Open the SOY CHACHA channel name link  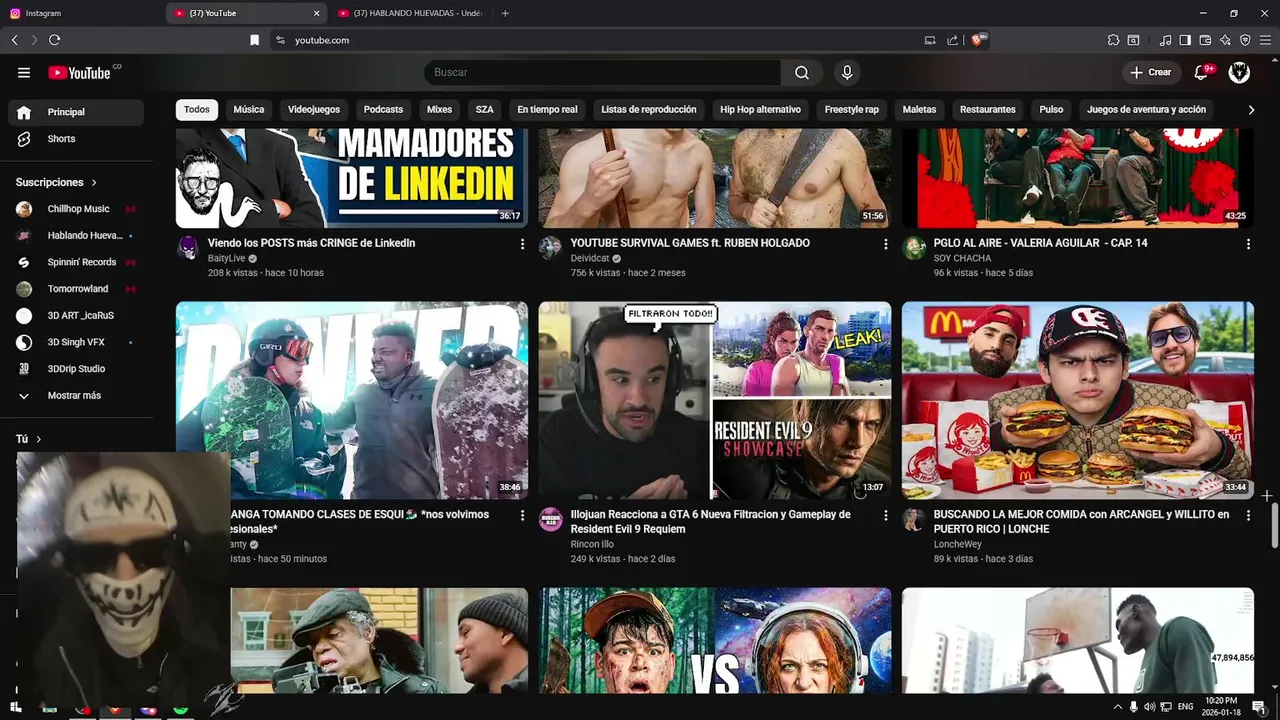pos(962,258)
